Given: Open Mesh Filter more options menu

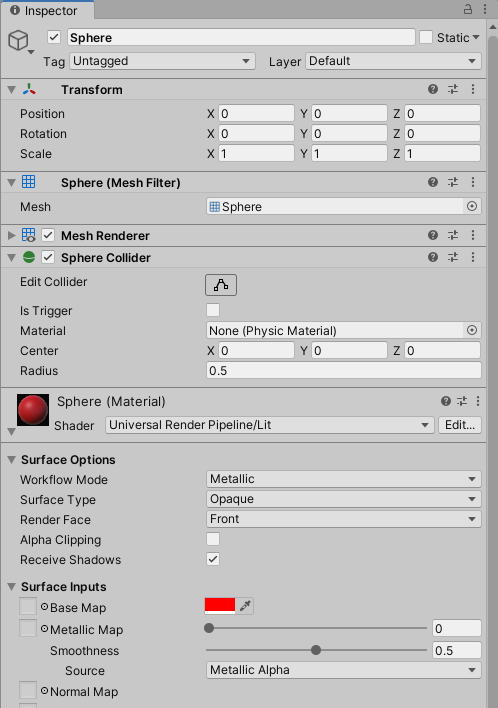Looking at the screenshot, I should tap(473, 182).
